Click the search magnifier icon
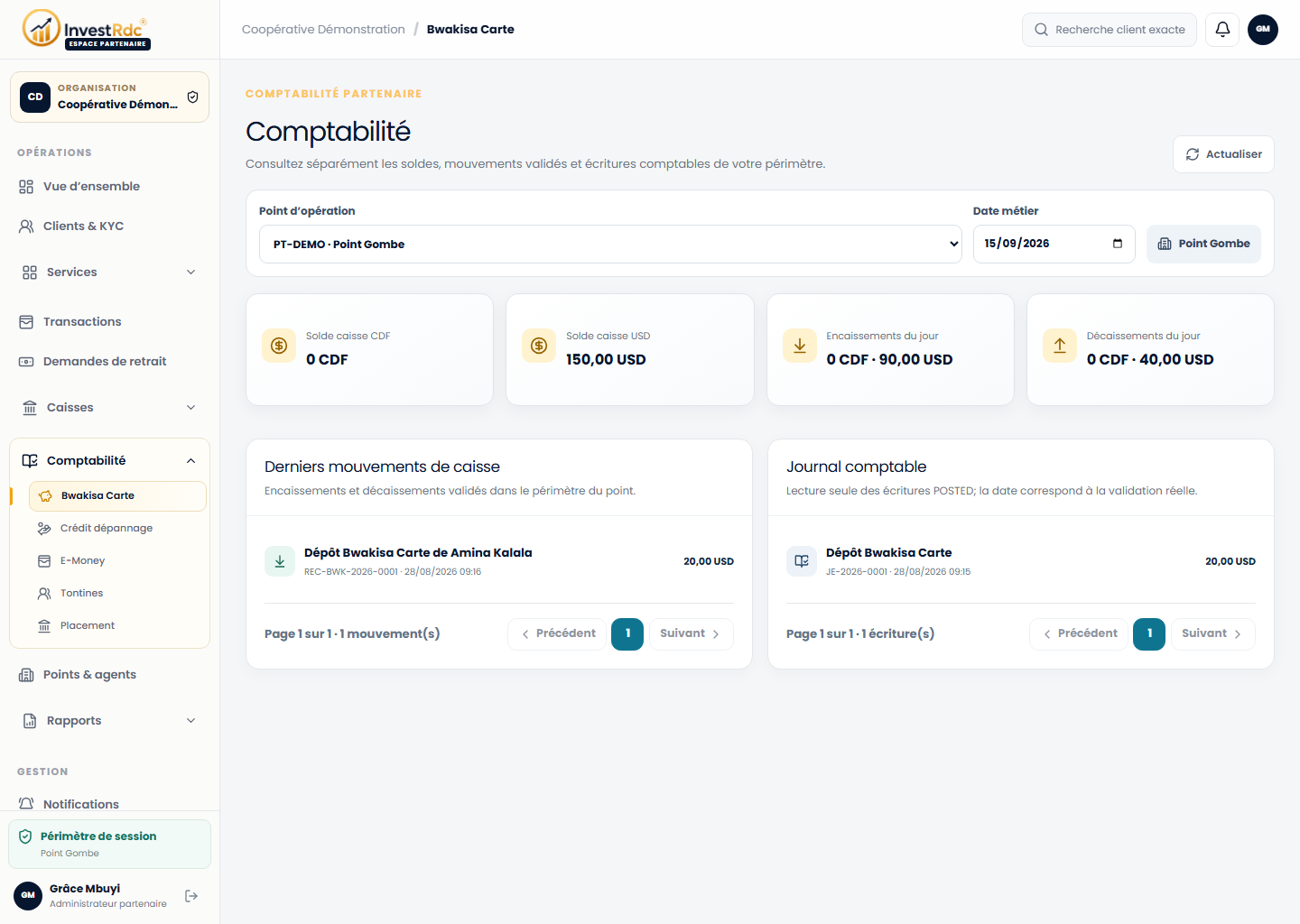 click(1041, 30)
